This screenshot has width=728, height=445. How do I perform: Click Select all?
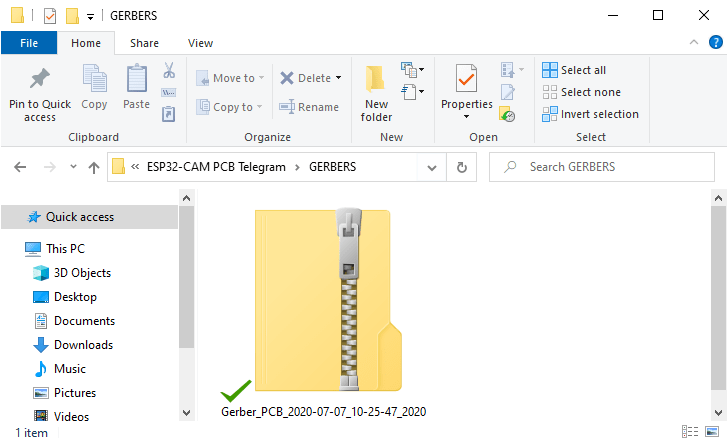point(574,70)
